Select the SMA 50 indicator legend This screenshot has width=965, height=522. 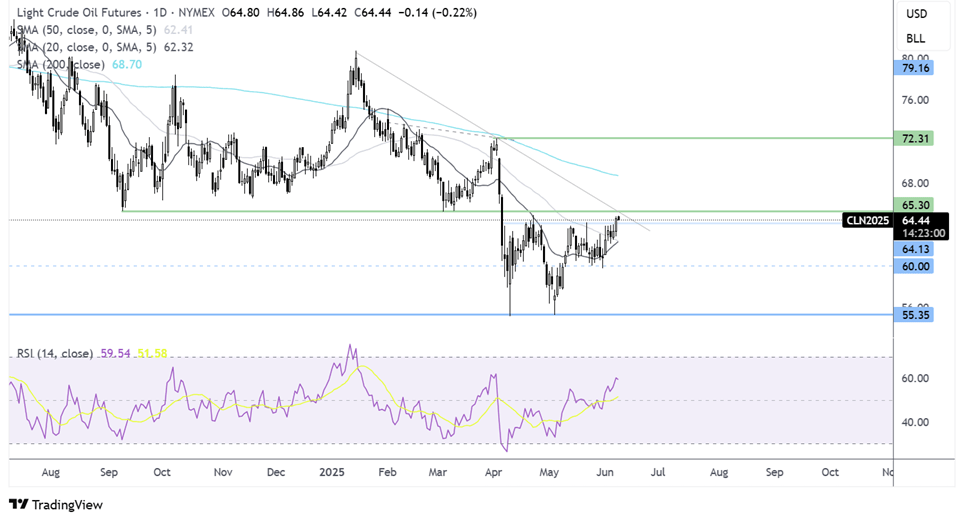(x=86, y=30)
